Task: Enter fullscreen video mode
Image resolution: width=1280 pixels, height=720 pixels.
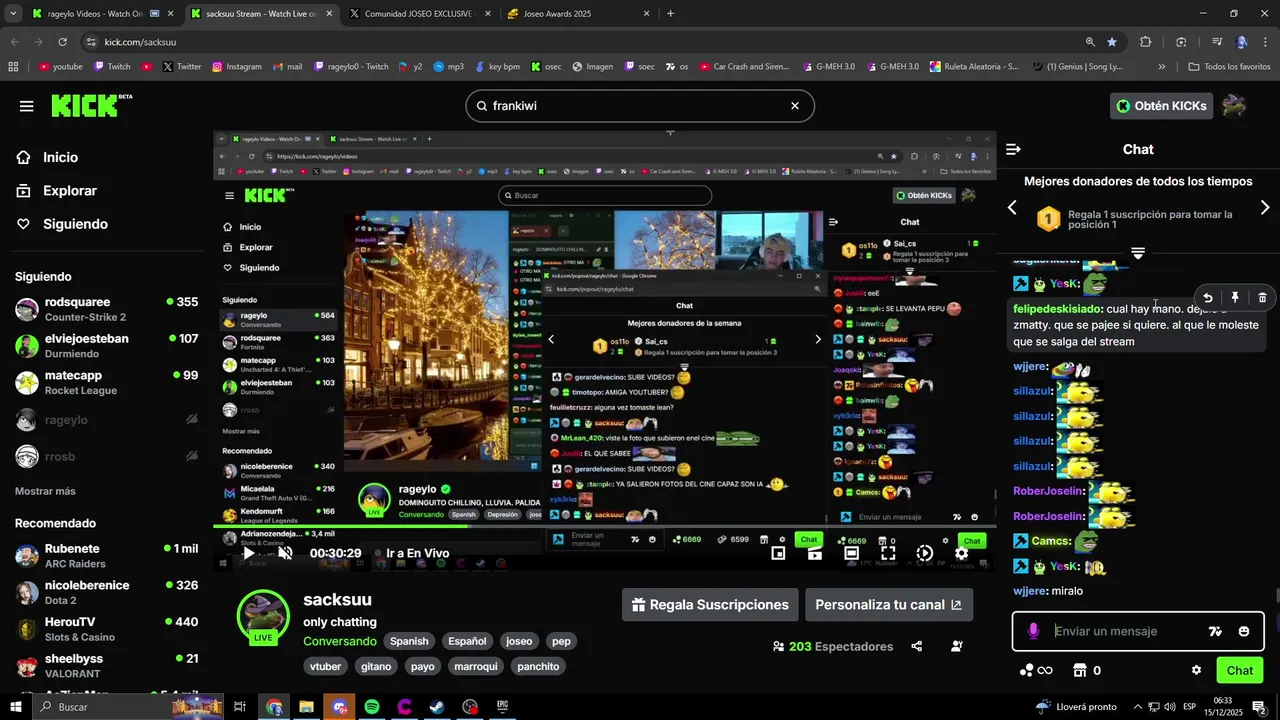Action: pos(888,553)
